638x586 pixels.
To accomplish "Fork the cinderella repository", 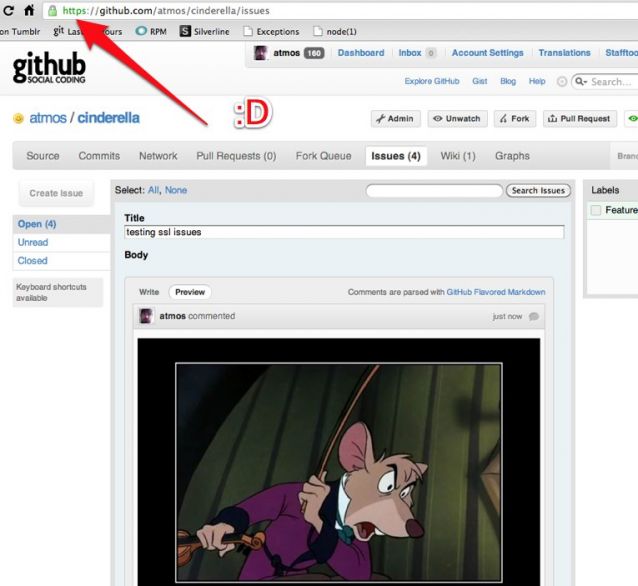I will point(514,118).
